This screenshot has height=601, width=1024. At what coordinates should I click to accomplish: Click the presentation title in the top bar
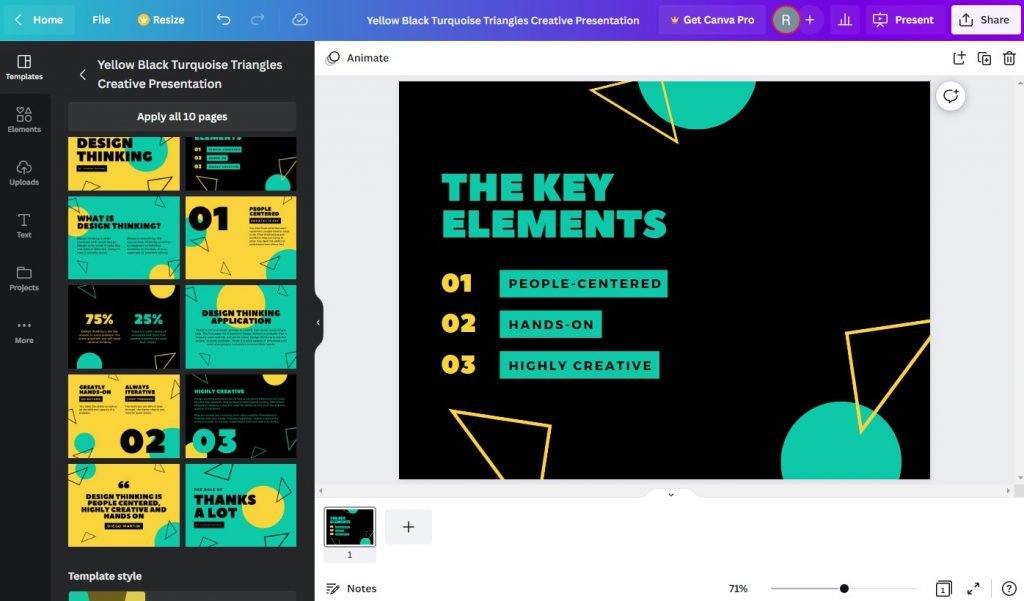(x=503, y=20)
